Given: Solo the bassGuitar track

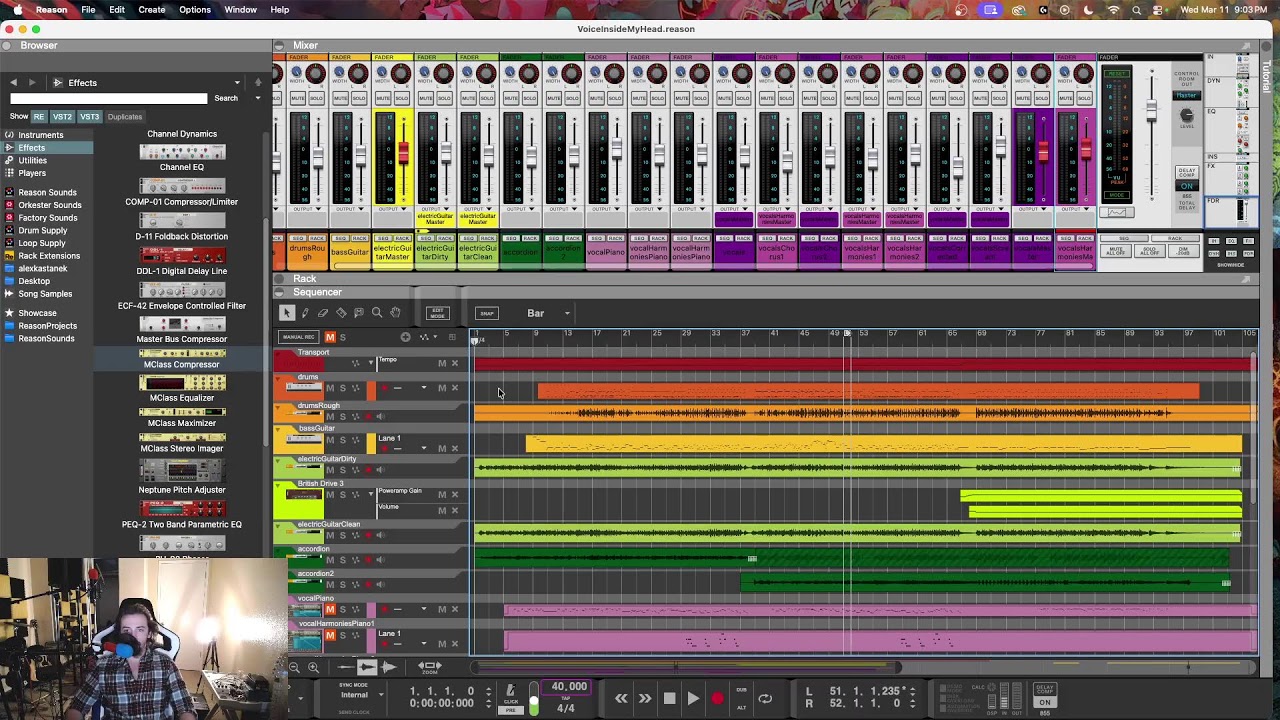Looking at the screenshot, I should pos(342,440).
